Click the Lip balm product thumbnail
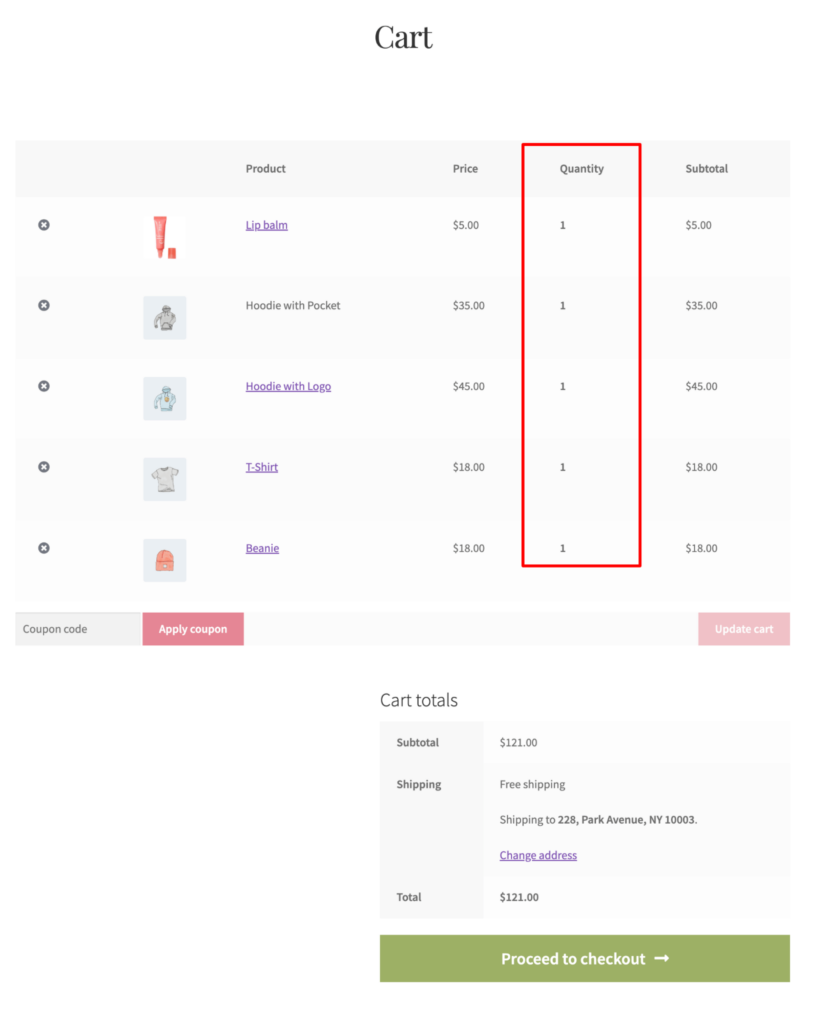The width and height of the screenshot is (814, 1024). pos(164,236)
